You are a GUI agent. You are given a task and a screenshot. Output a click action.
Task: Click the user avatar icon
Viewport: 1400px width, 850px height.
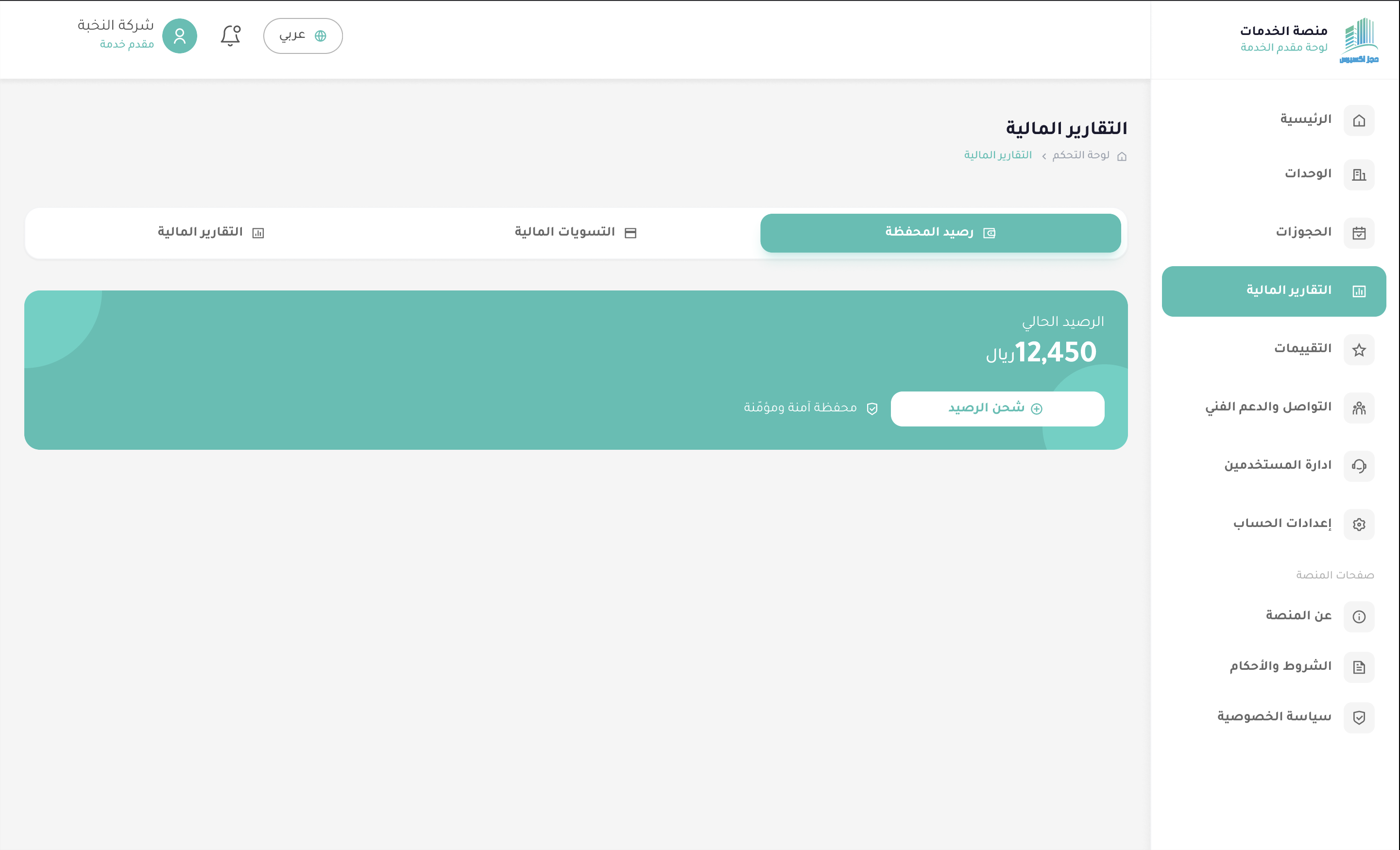point(180,36)
